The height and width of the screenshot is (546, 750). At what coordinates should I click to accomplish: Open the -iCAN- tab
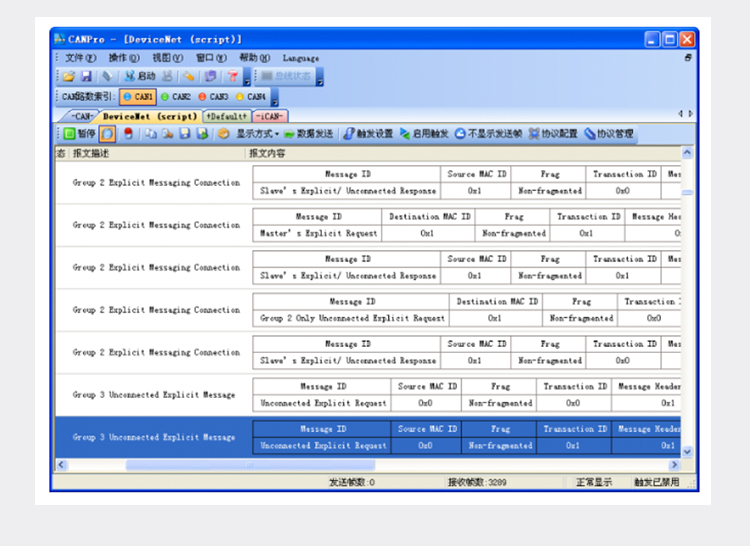coord(270,116)
